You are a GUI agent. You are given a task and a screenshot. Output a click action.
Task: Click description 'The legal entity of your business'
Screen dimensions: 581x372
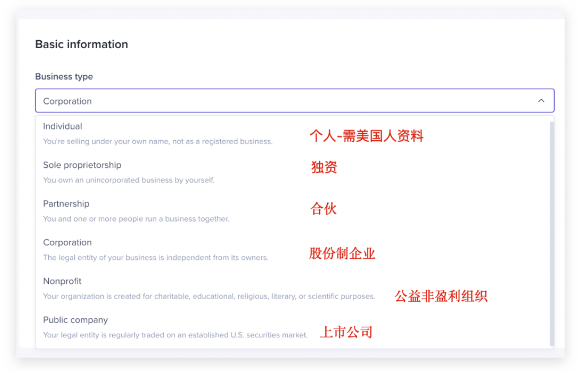(155, 258)
